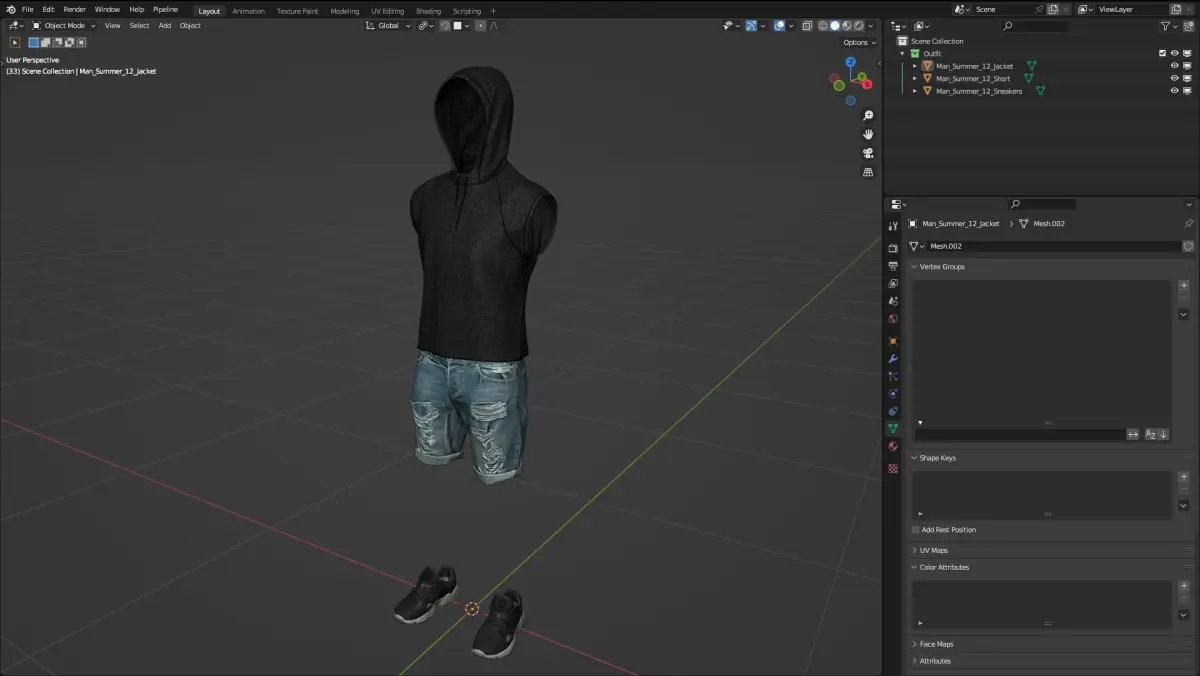Viewport: 1200px width, 676px height.
Task: Open the Render menu
Action: coord(75,9)
